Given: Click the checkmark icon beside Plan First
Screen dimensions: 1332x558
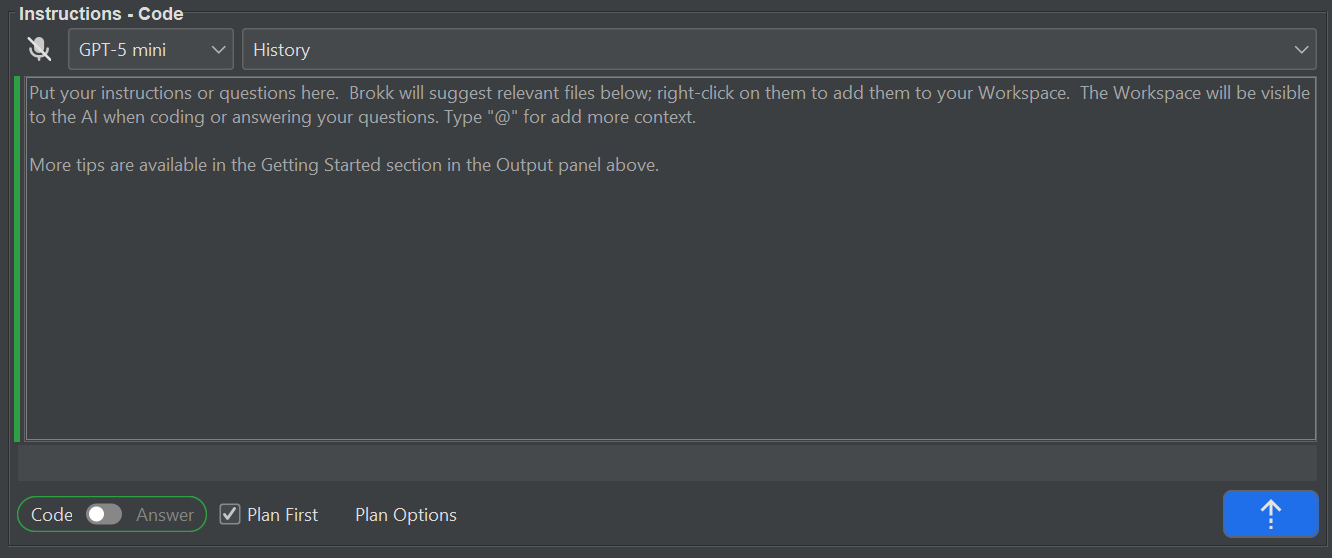Looking at the screenshot, I should pyautogui.click(x=230, y=514).
